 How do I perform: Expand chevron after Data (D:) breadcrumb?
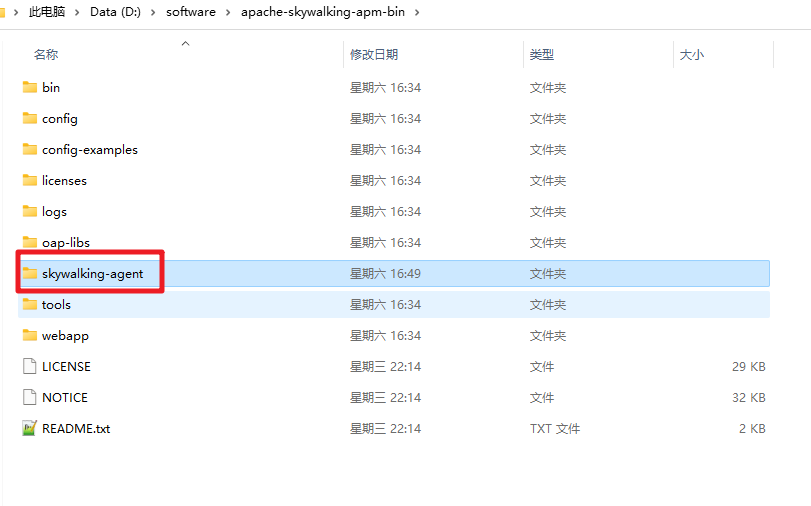[x=153, y=12]
